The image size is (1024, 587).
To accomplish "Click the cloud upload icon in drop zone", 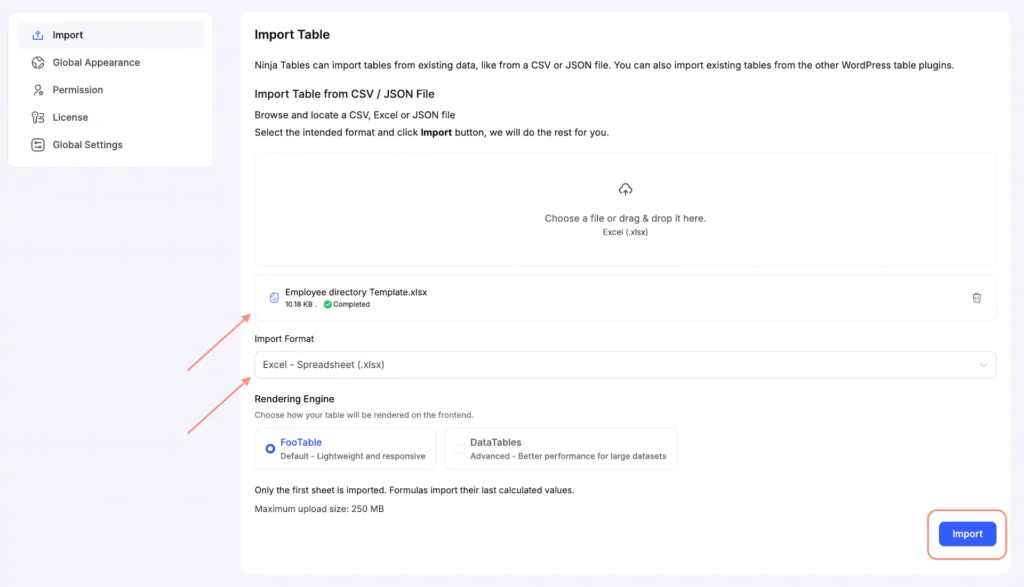I will [x=626, y=189].
